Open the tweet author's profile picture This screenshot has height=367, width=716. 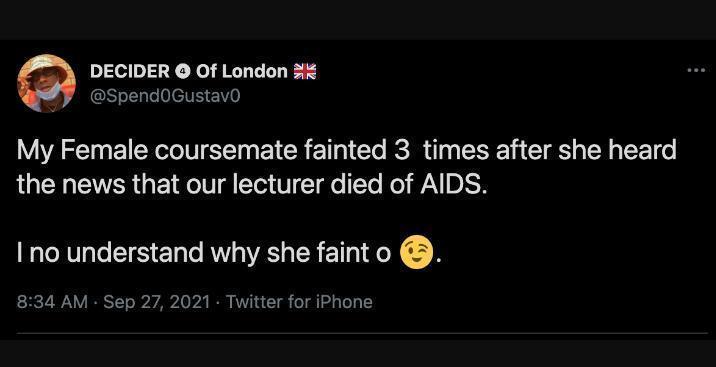click(46, 83)
